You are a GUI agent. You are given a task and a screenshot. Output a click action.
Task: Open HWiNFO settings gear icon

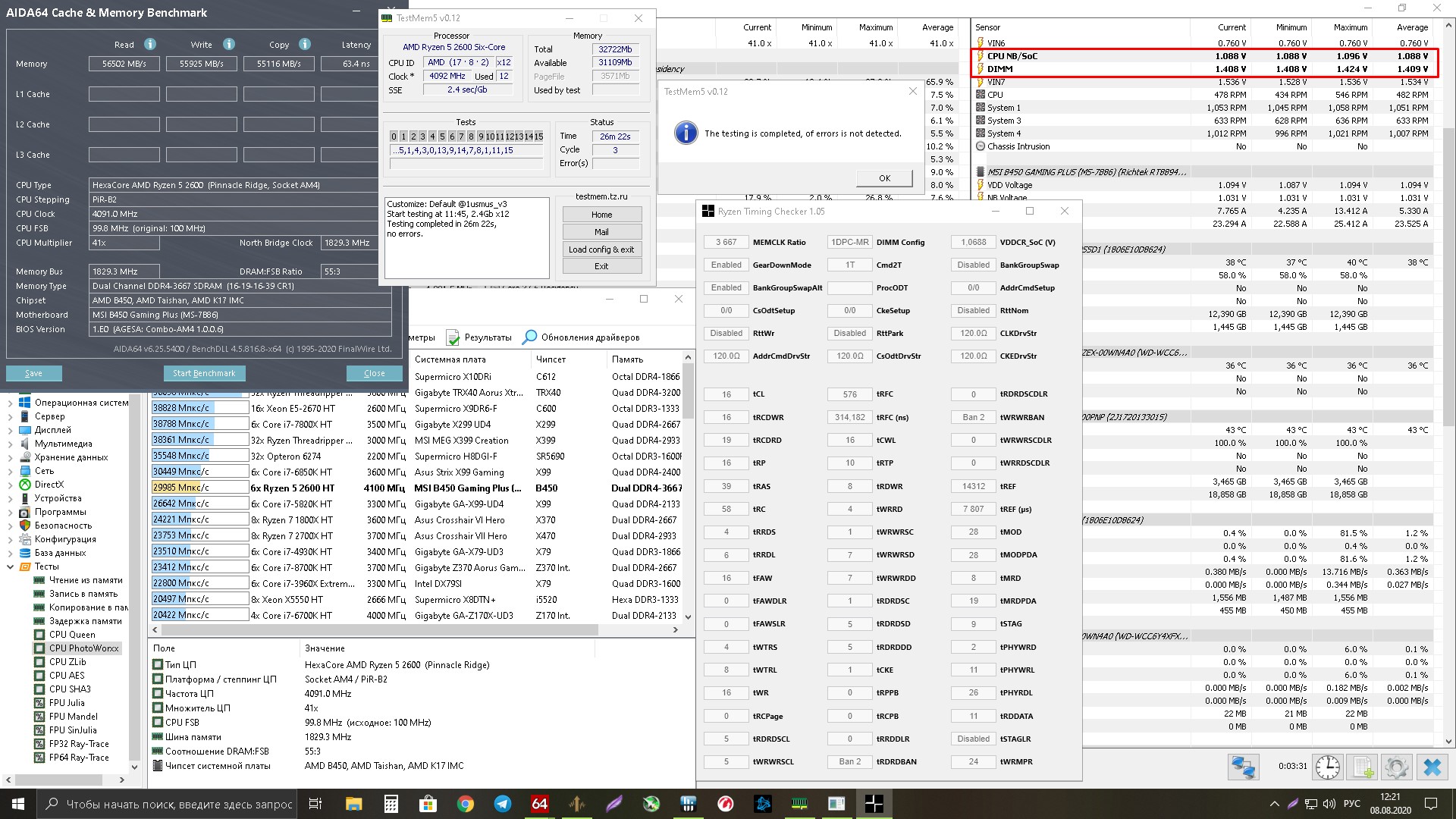coord(1396,767)
